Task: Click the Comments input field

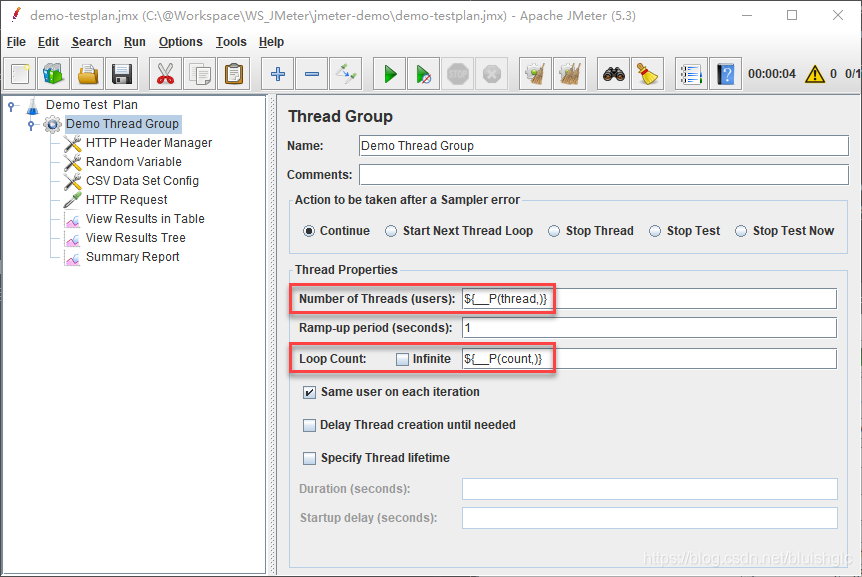Action: (604, 175)
